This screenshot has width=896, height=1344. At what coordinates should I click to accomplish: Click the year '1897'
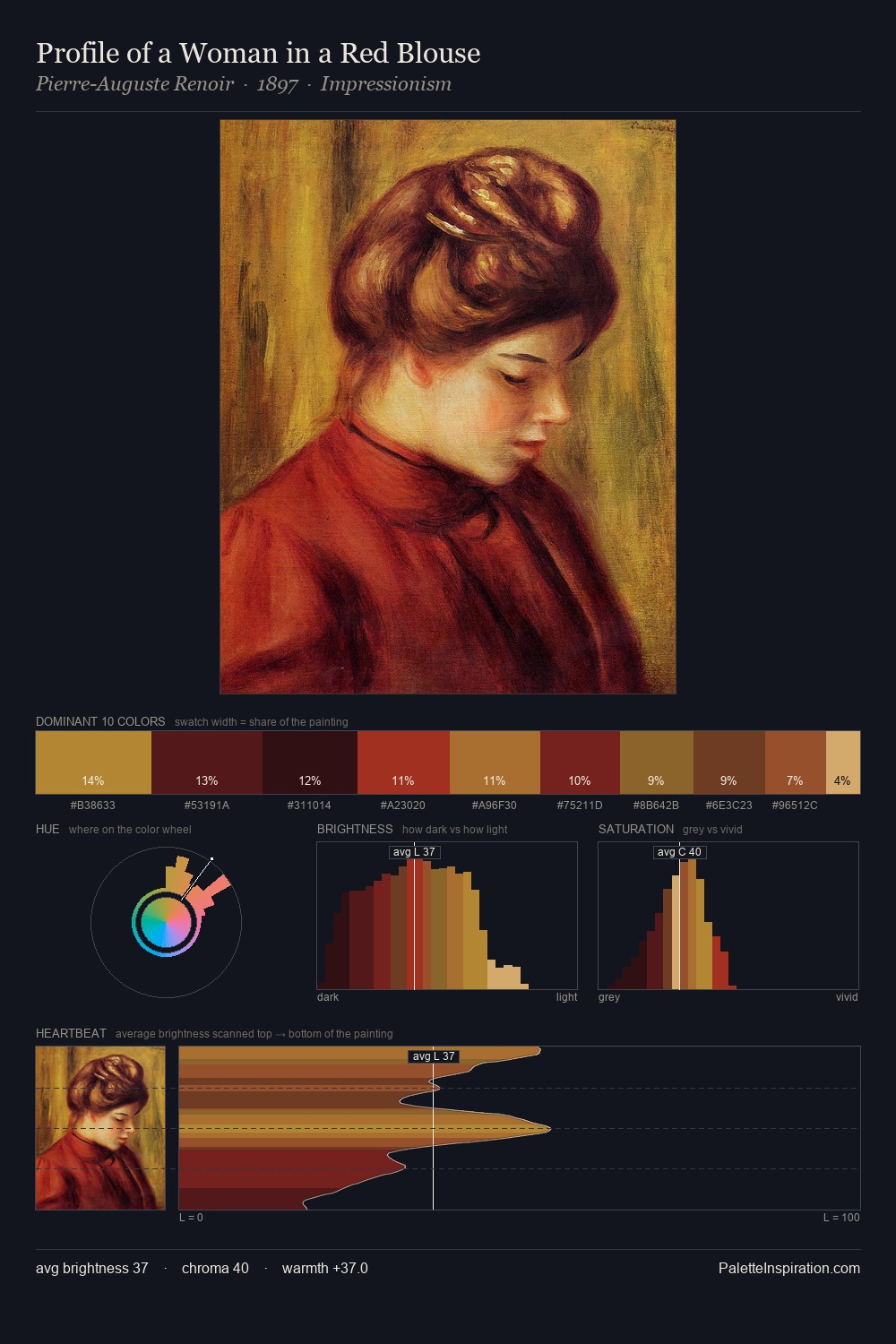277,84
